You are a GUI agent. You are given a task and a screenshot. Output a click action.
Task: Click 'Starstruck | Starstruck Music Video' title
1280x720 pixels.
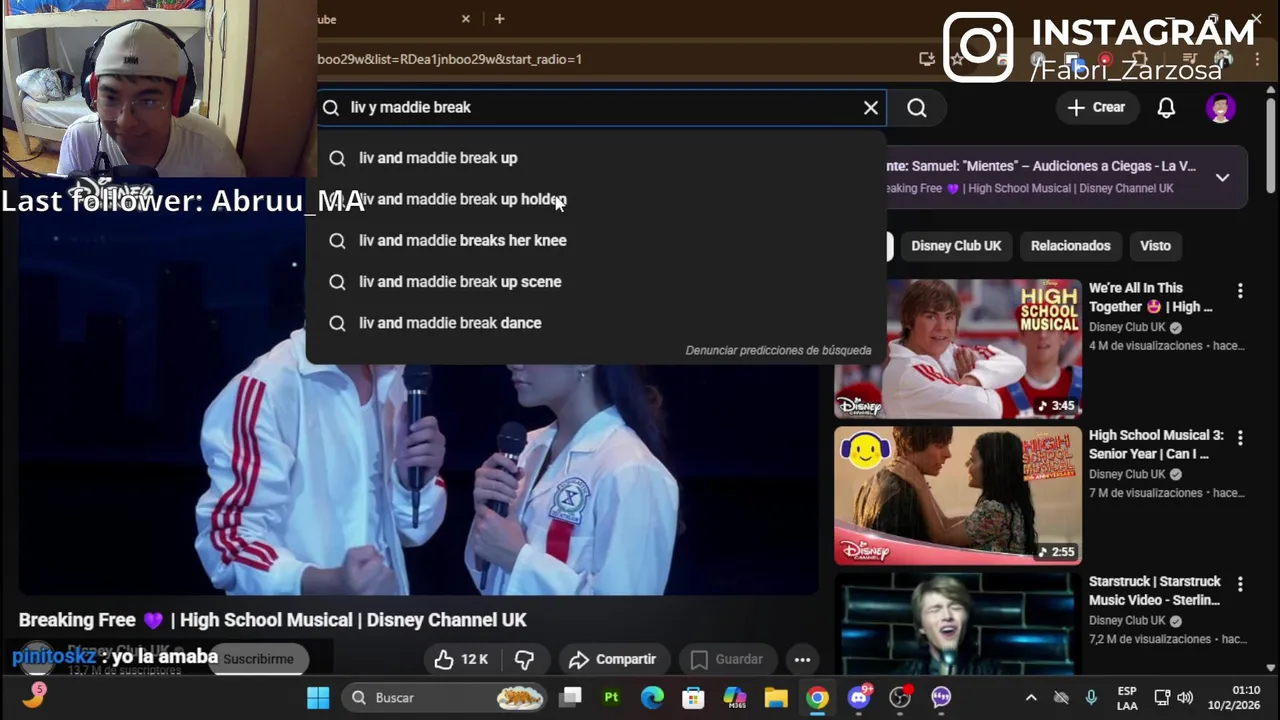1155,591
